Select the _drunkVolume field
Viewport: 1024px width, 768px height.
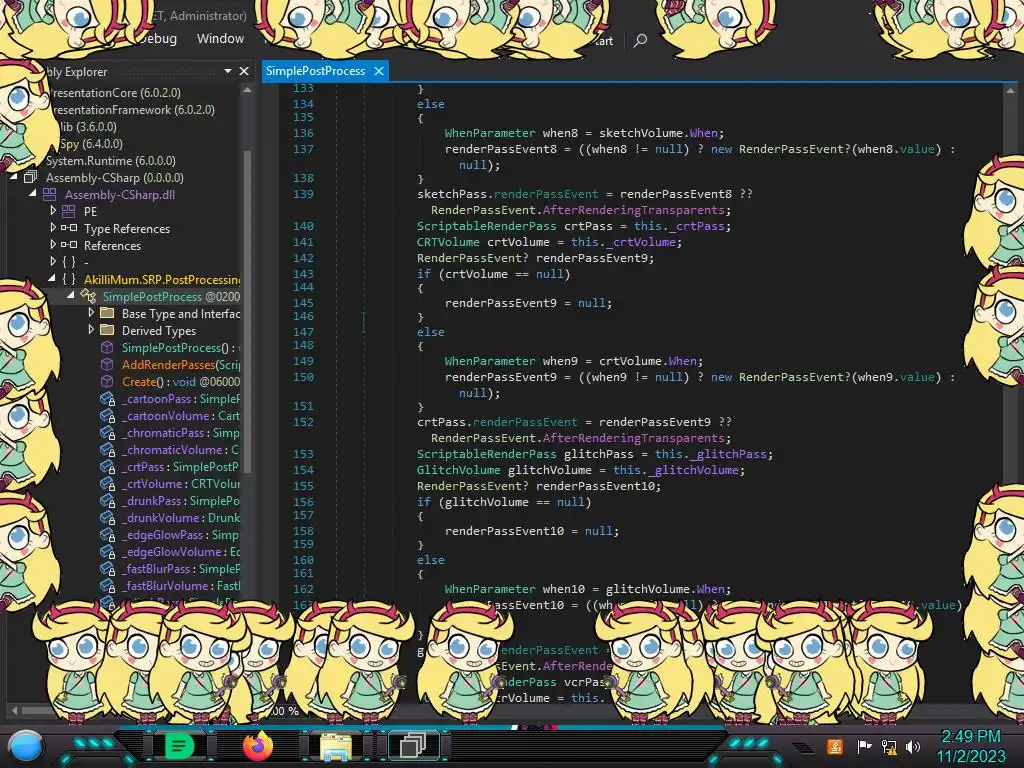coord(180,517)
